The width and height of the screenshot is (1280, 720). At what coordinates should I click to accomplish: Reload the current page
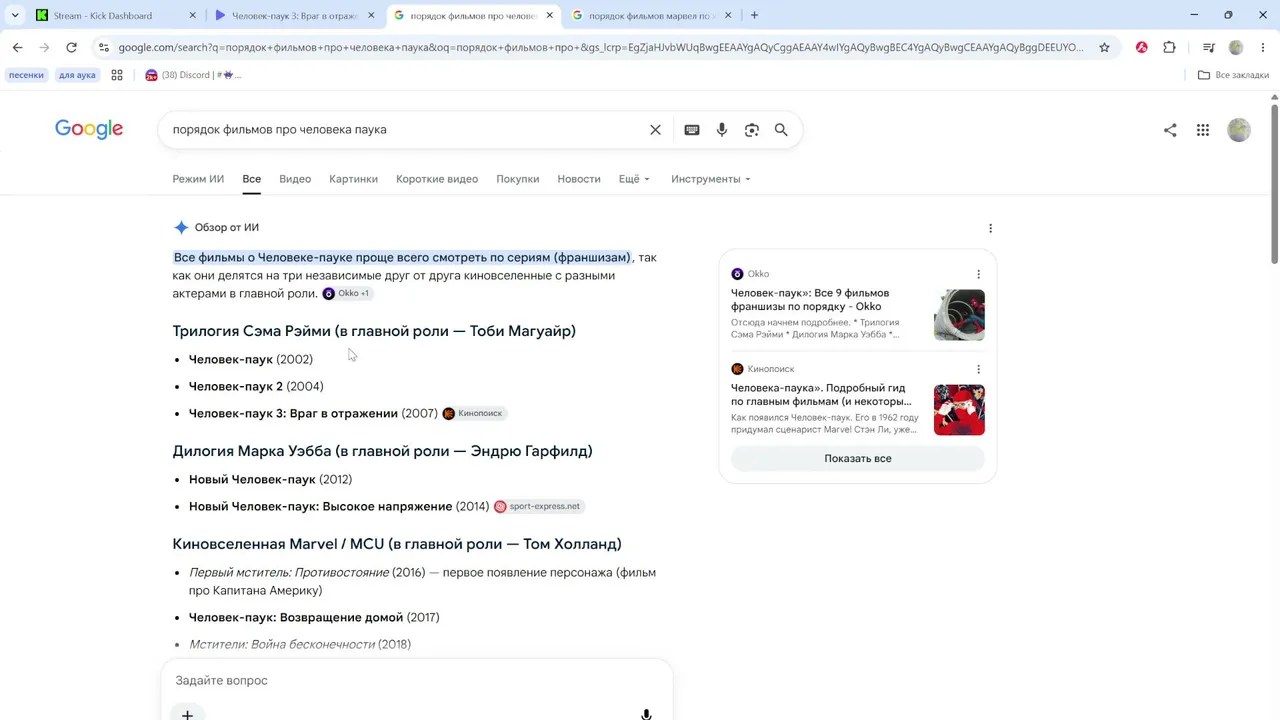point(71,47)
